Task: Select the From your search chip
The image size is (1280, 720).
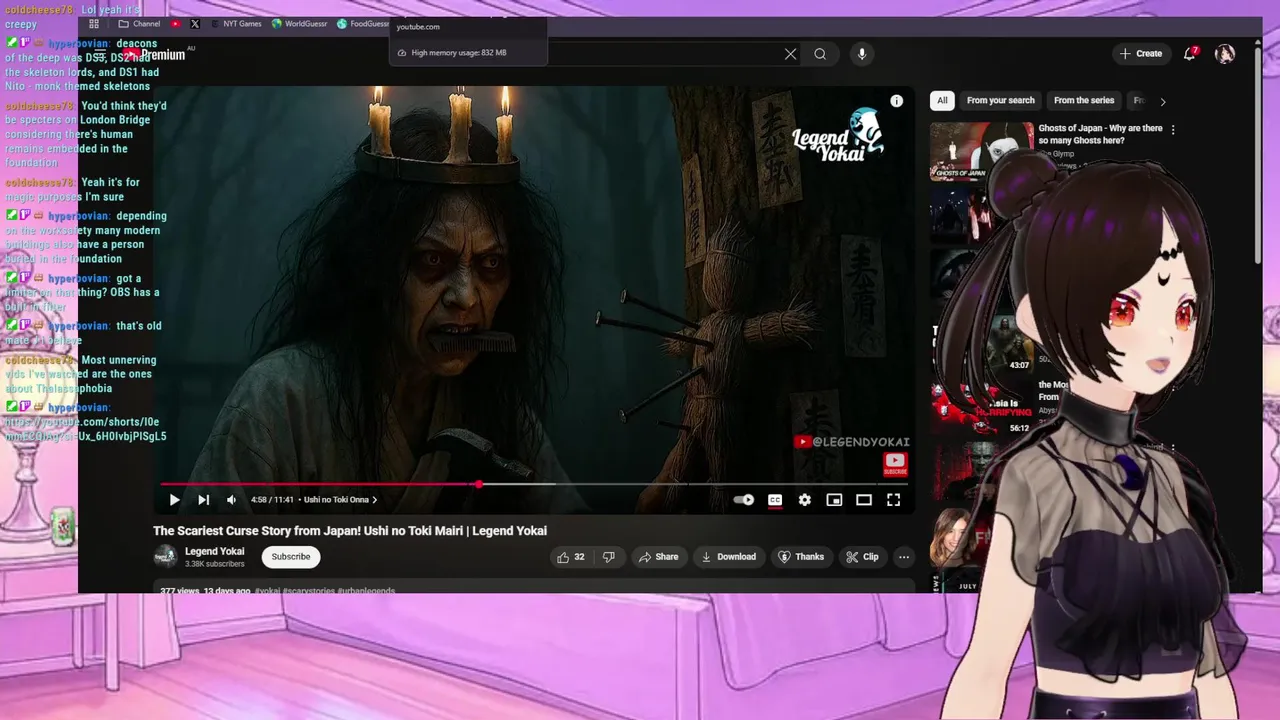Action: pyautogui.click(x=1000, y=101)
